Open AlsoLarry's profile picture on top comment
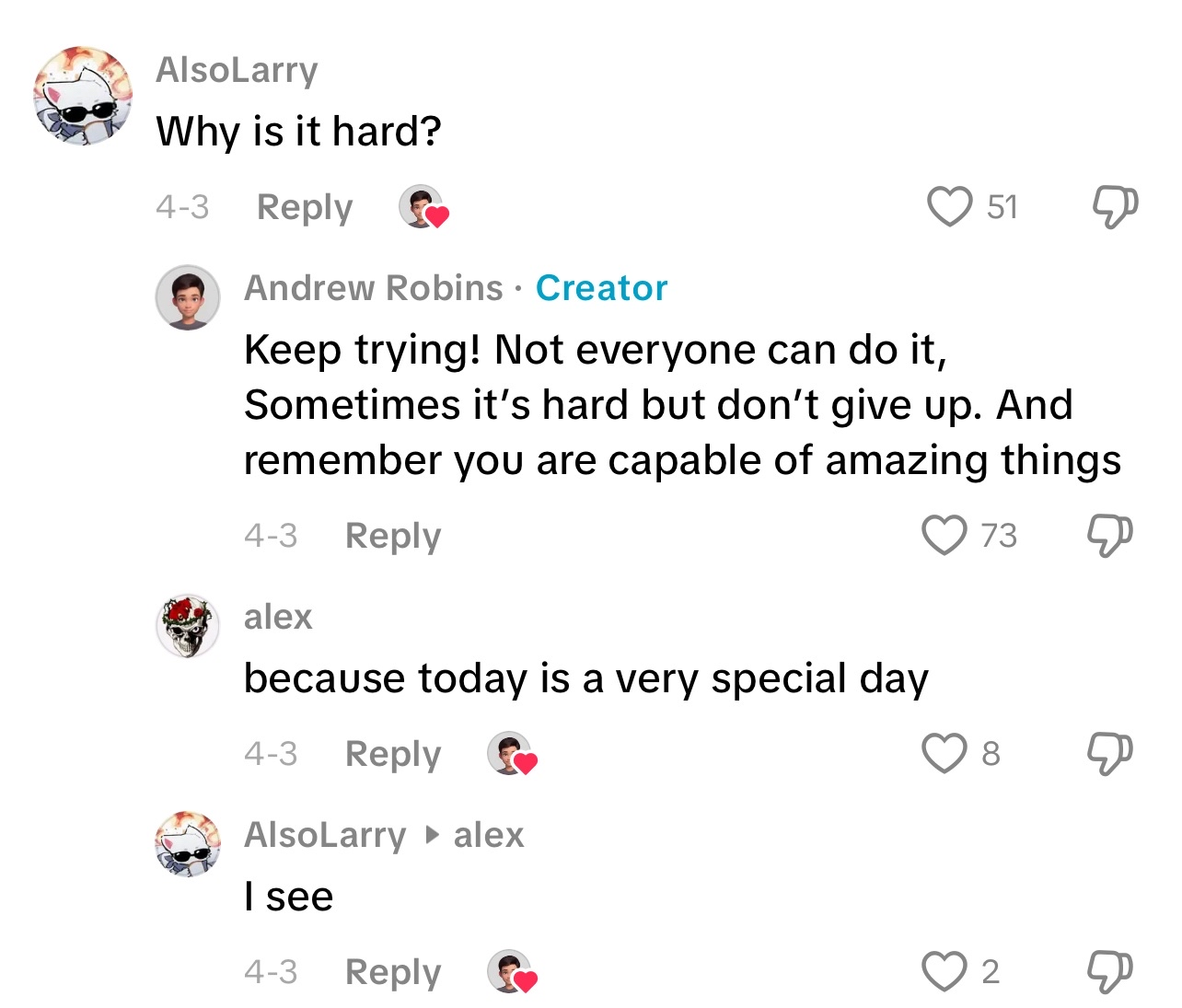This screenshot has height=1008, width=1182. [83, 96]
